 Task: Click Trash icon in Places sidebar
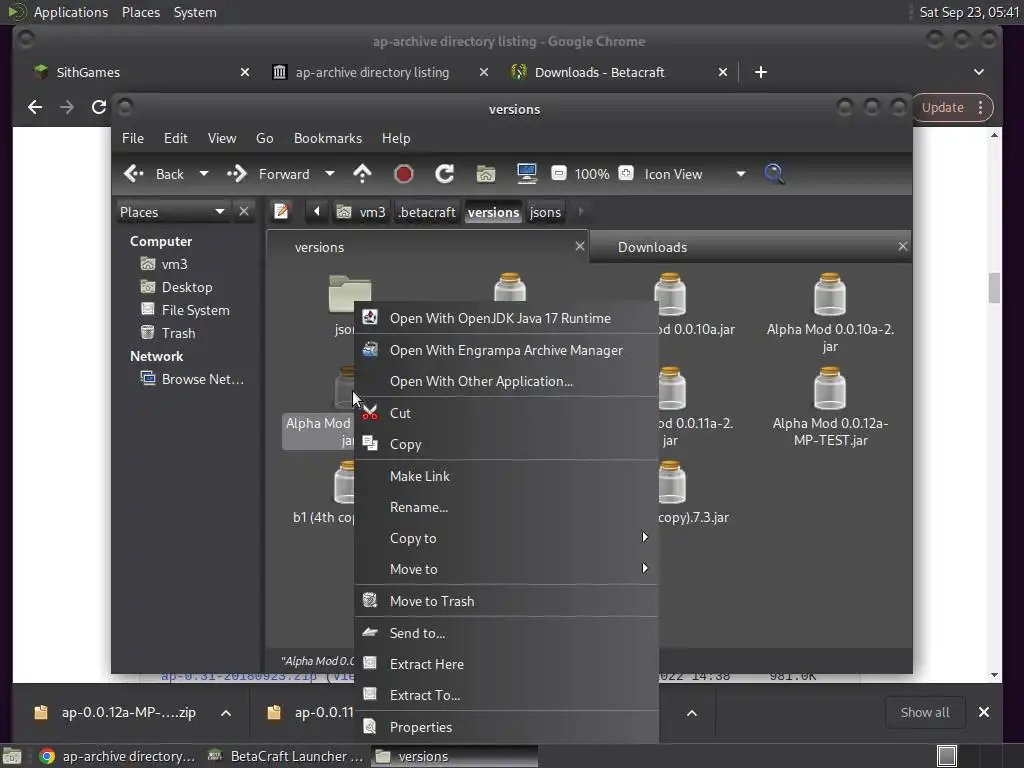coord(148,332)
